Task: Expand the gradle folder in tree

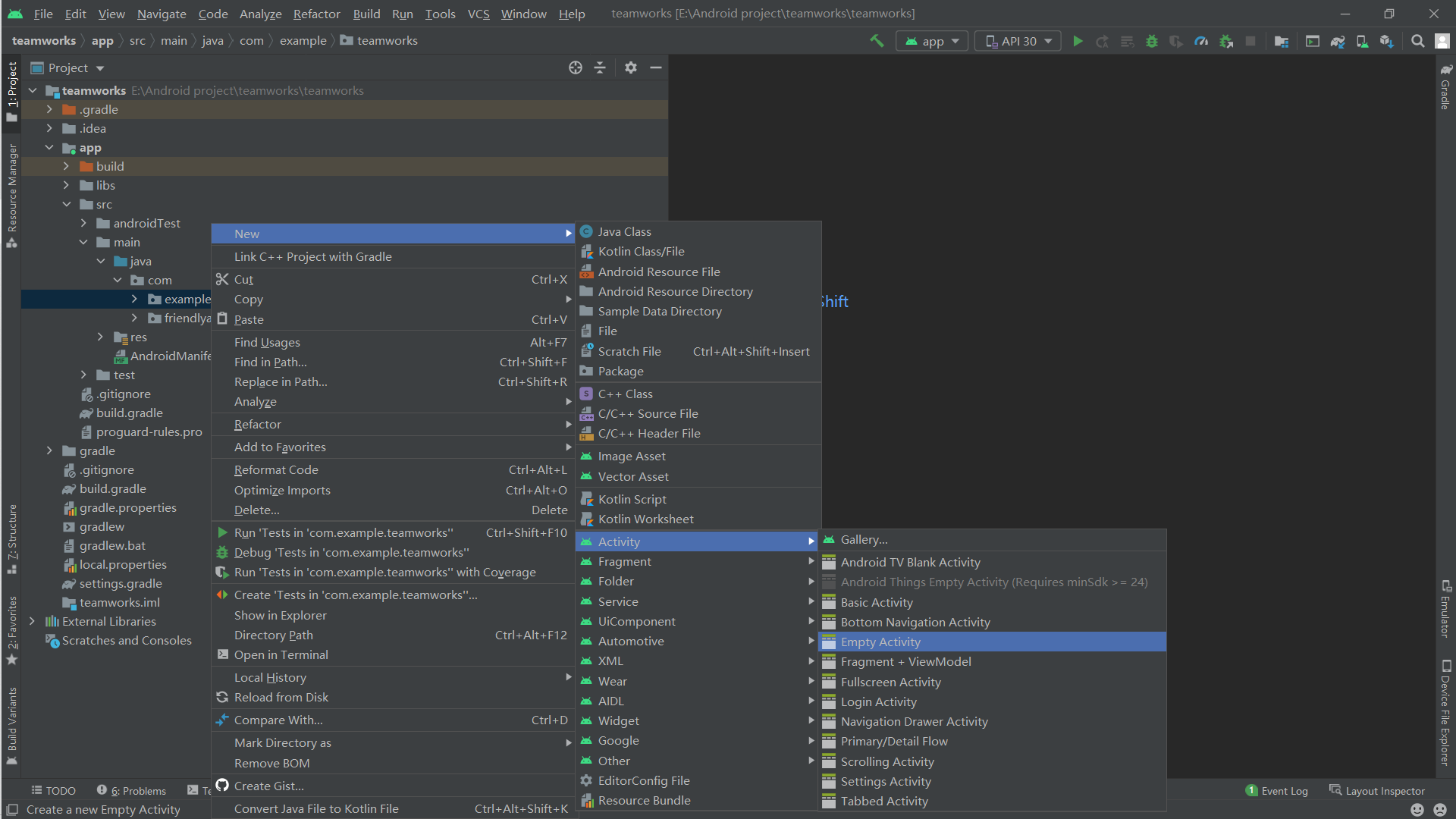Action: pos(49,450)
